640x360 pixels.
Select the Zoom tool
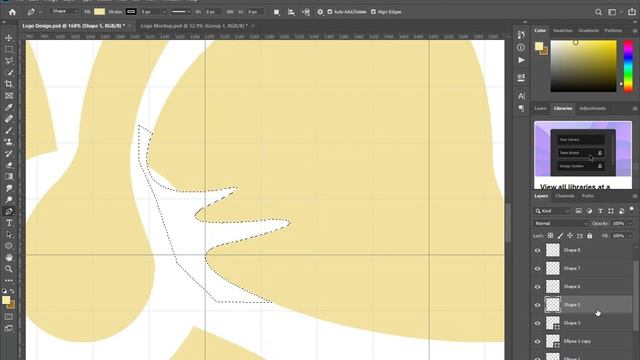(x=9, y=269)
